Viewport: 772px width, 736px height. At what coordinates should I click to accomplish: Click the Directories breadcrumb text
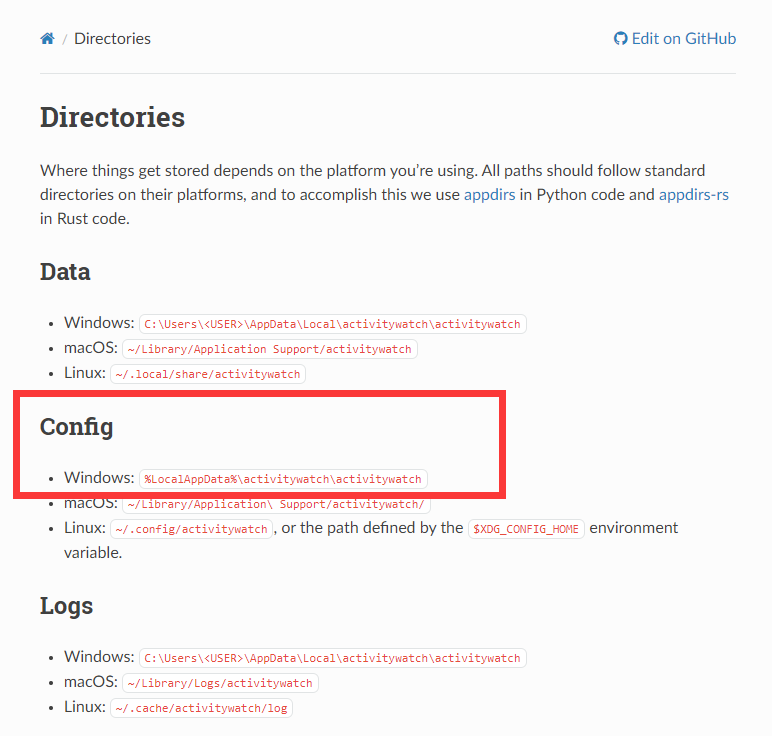pos(112,39)
